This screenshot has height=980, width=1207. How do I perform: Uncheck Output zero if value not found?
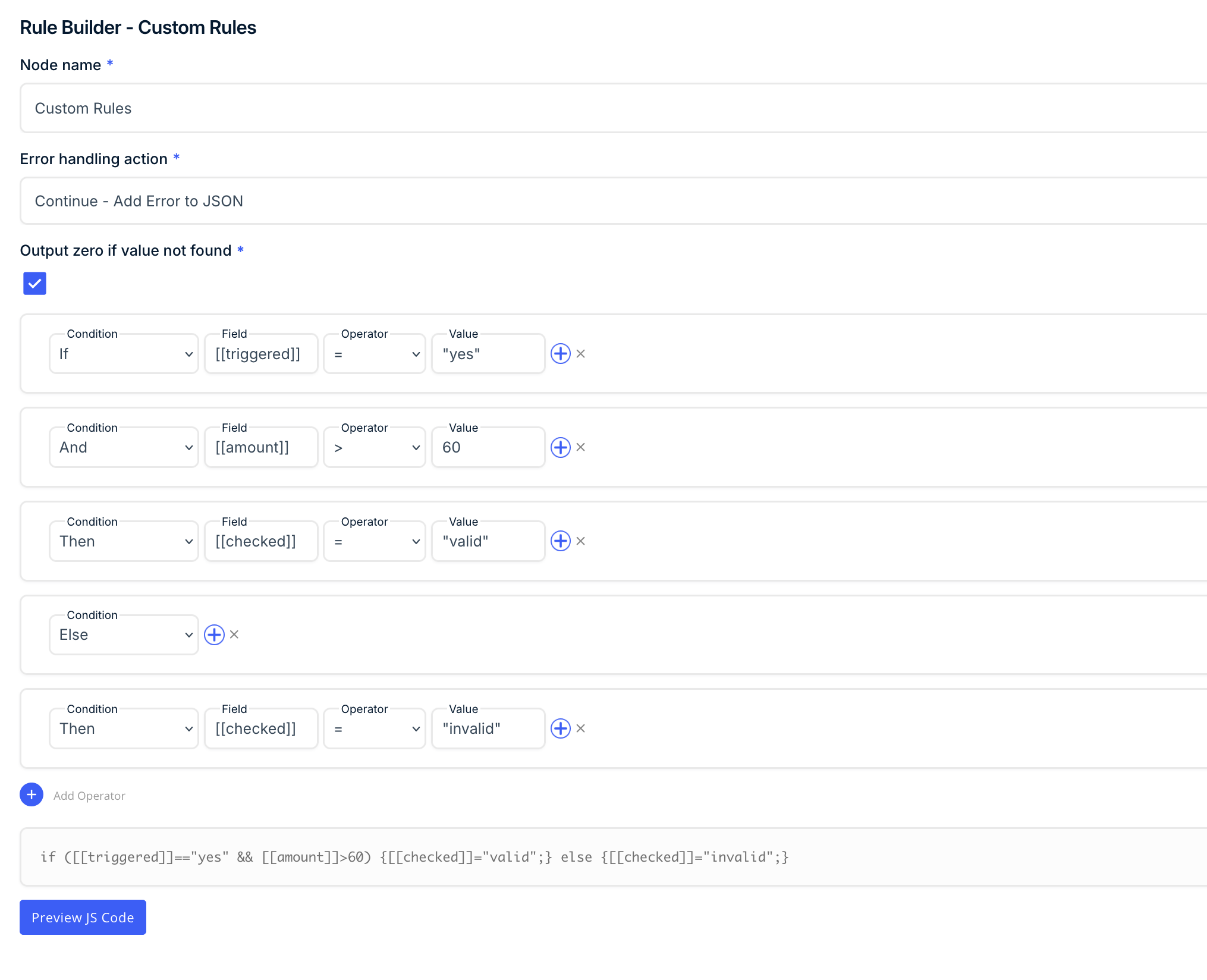click(34, 284)
